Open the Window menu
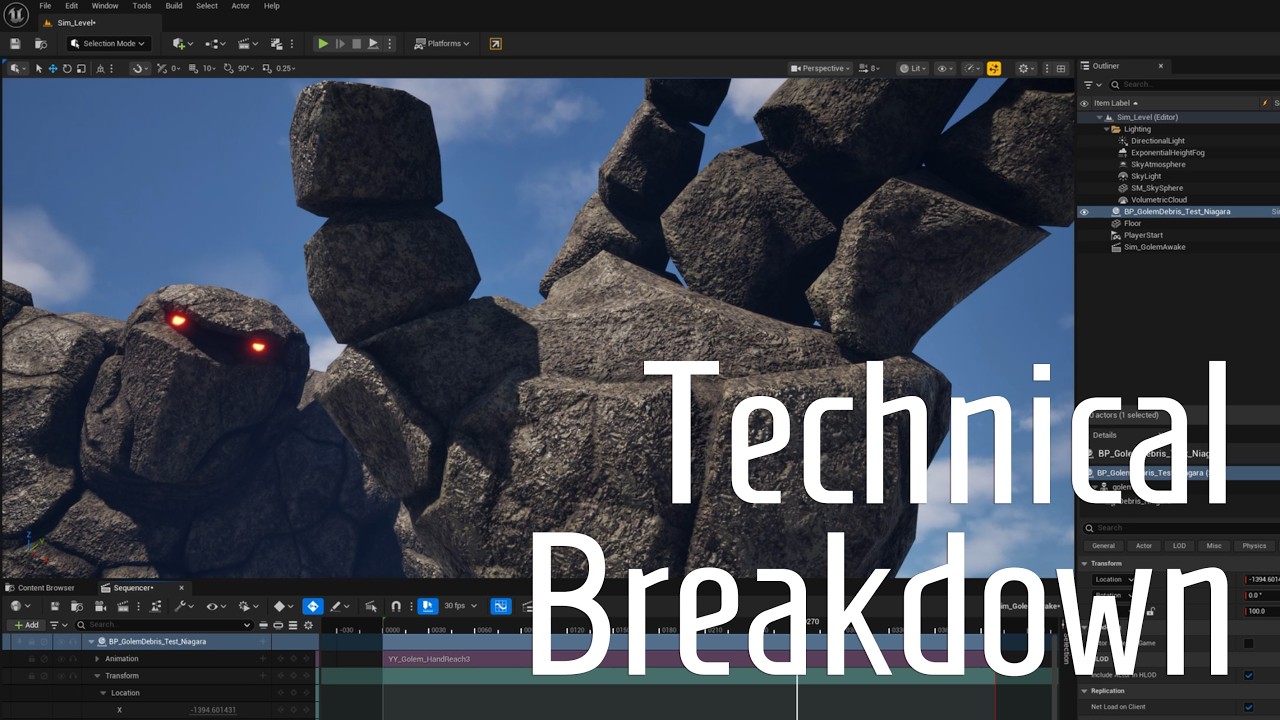The image size is (1280, 720). tap(105, 6)
